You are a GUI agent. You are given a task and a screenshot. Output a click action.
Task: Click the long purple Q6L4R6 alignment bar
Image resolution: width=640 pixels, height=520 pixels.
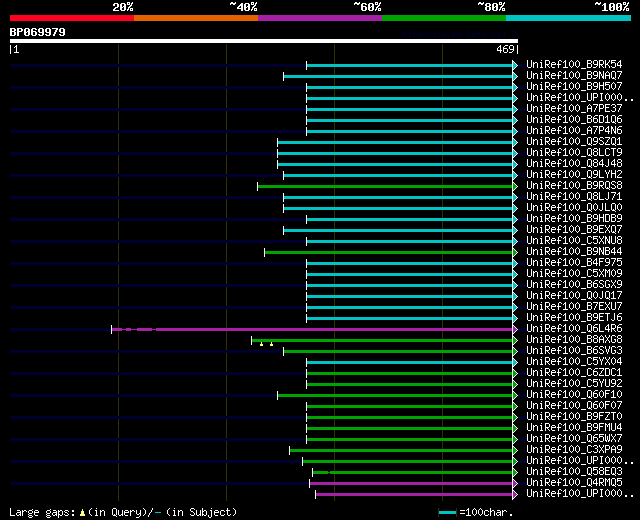[x=312, y=329]
